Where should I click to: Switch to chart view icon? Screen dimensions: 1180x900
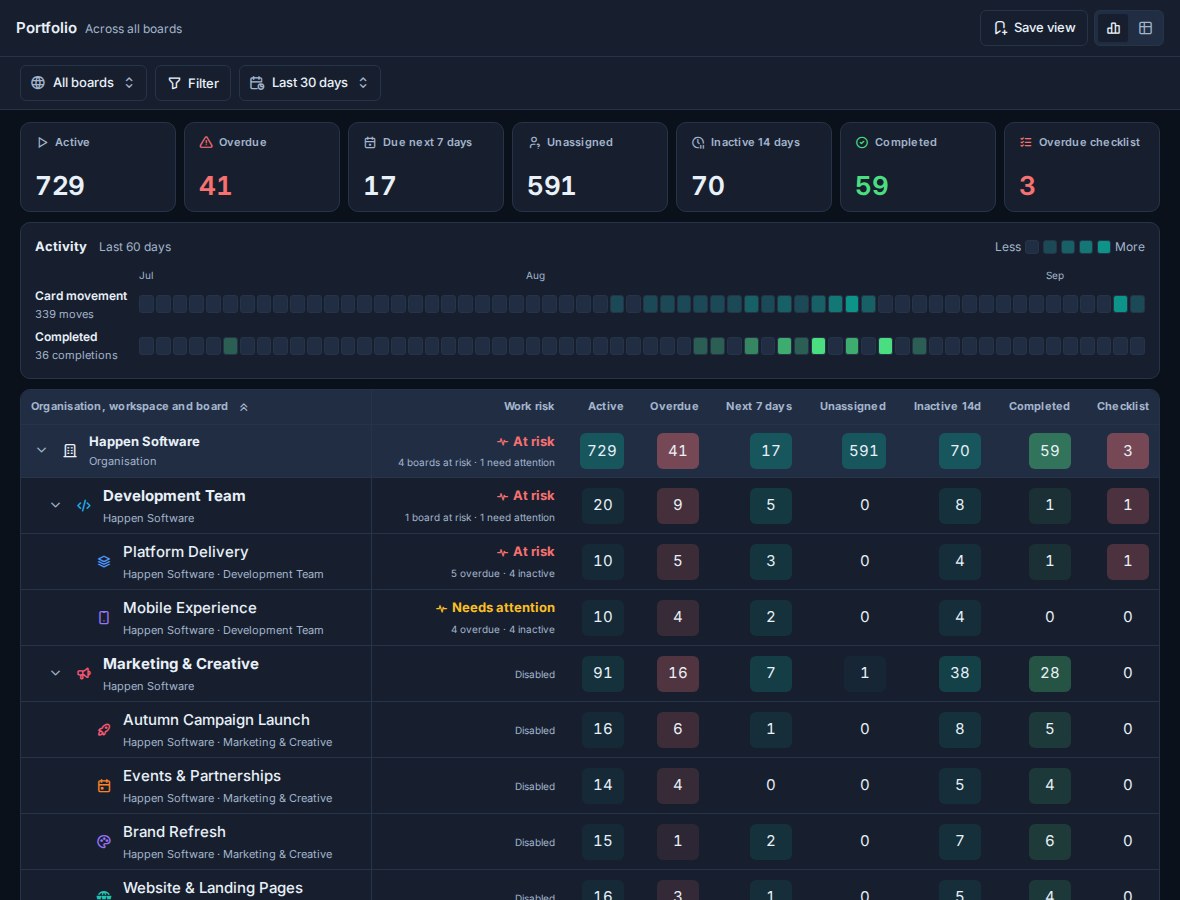click(1113, 28)
